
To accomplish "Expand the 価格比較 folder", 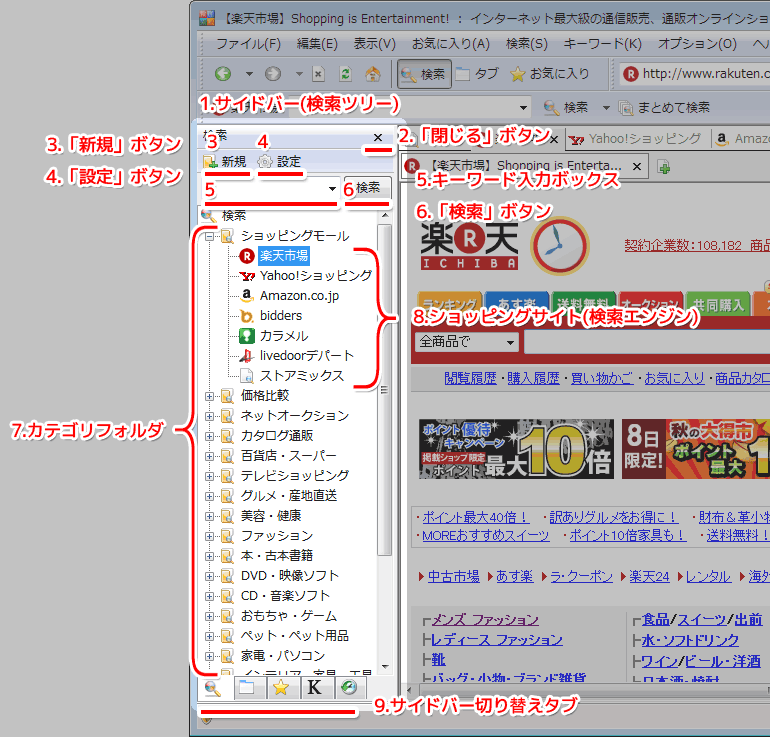I will (x=209, y=396).
